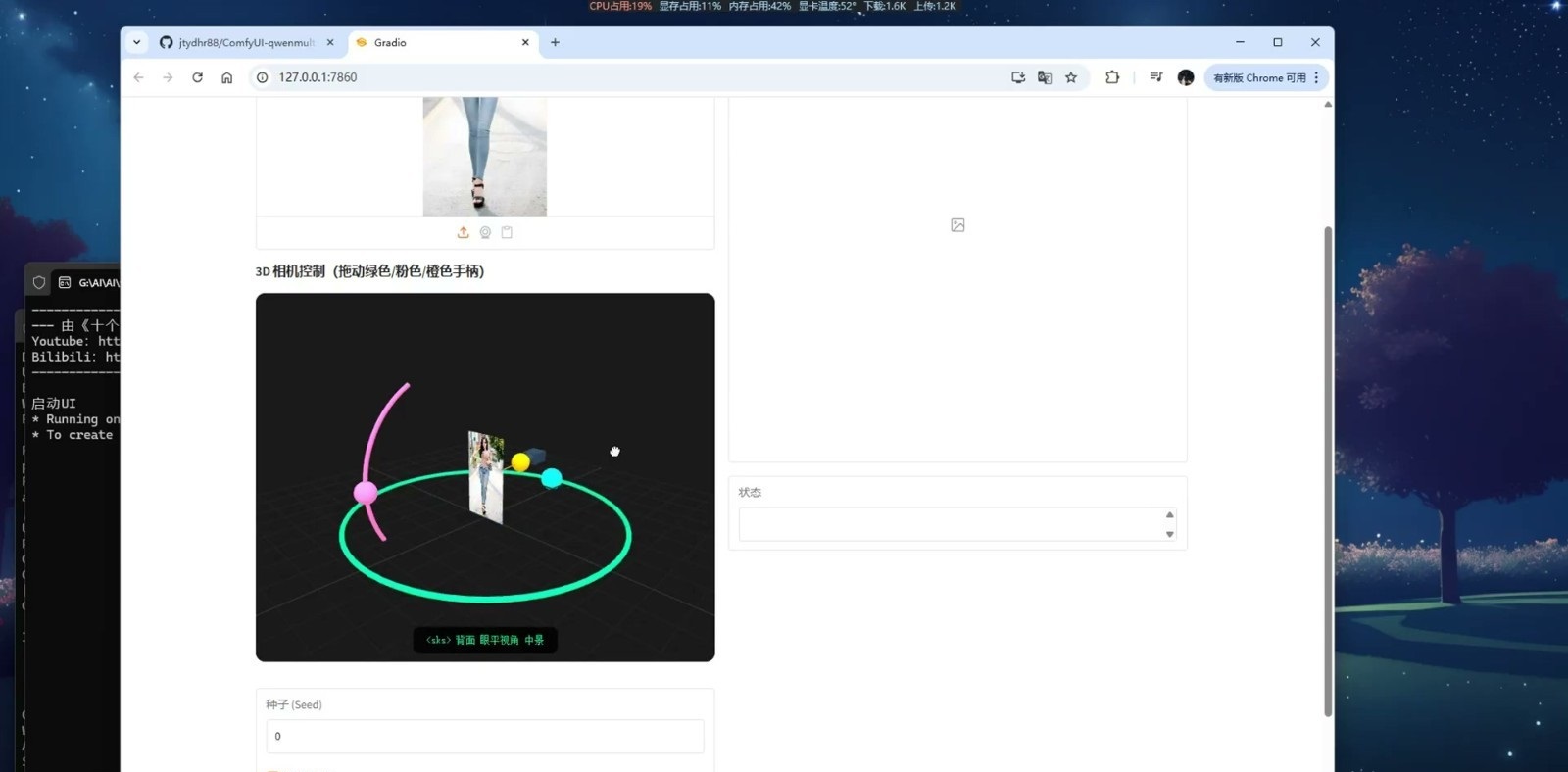Image resolution: width=1568 pixels, height=772 pixels.
Task: Click the '* To create' line in the terminal
Action: (73, 435)
